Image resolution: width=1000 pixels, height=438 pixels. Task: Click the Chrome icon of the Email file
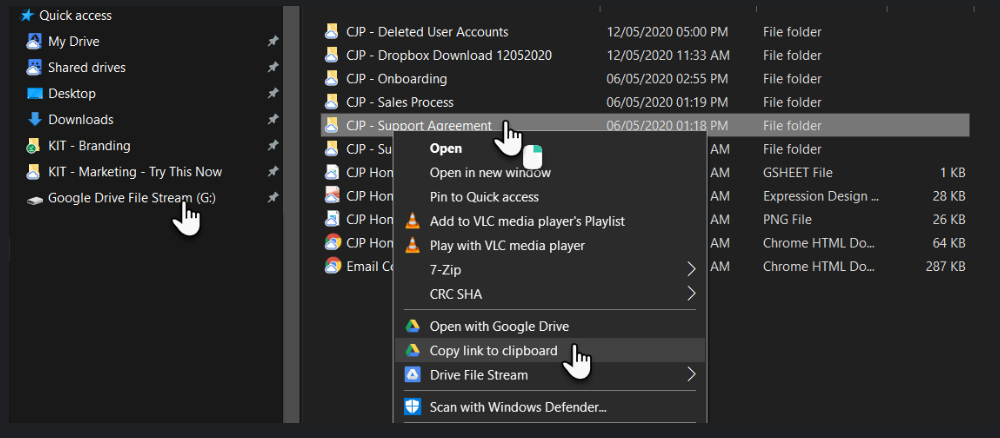(x=332, y=266)
